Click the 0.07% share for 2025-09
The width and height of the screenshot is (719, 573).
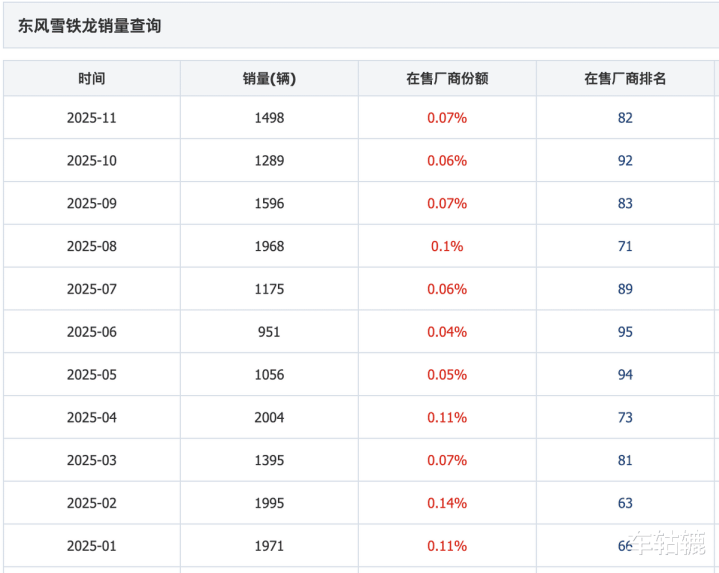[x=447, y=203]
